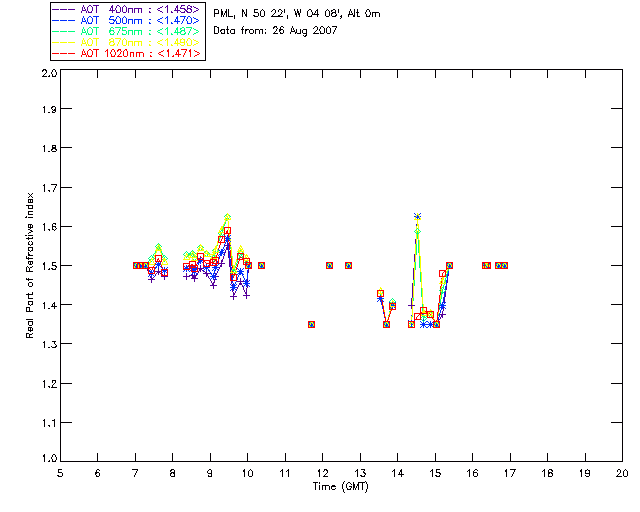Viewport: 640px width, 512px height.
Task: Click the yellow AOT 870nm legend entry
Action: click(x=126, y=42)
